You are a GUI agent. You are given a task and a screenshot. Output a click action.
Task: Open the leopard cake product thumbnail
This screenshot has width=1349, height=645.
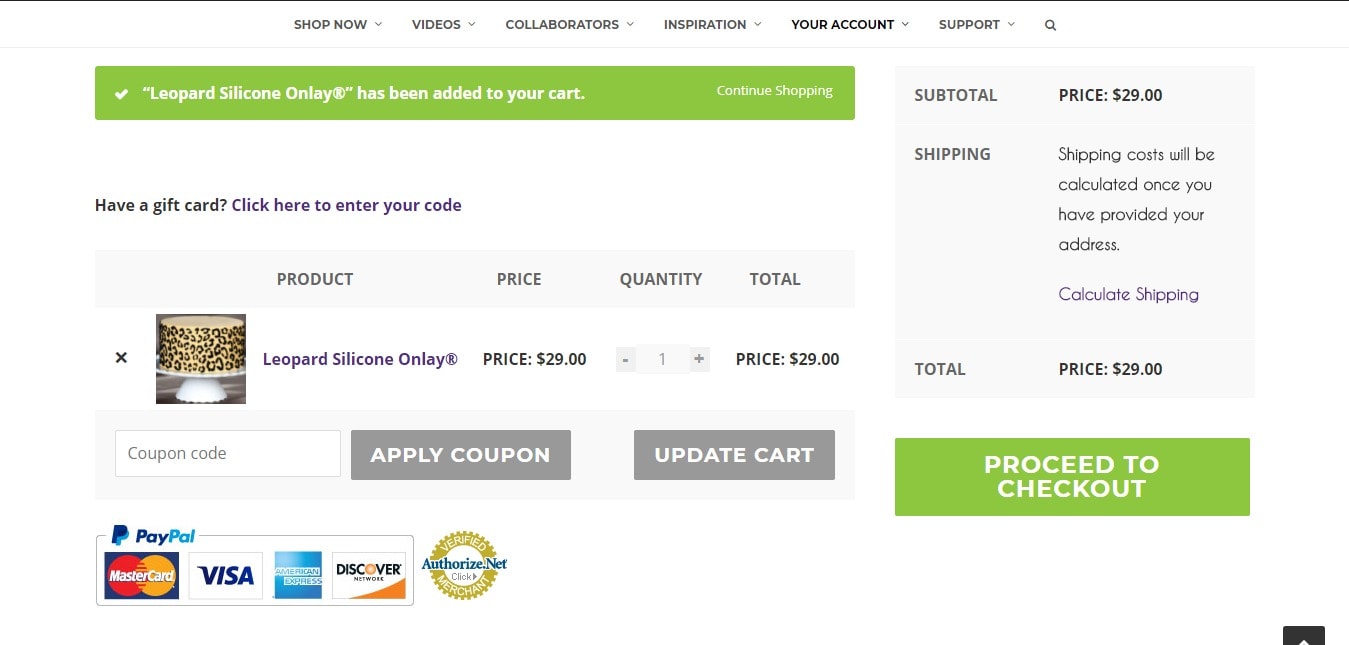coord(201,359)
